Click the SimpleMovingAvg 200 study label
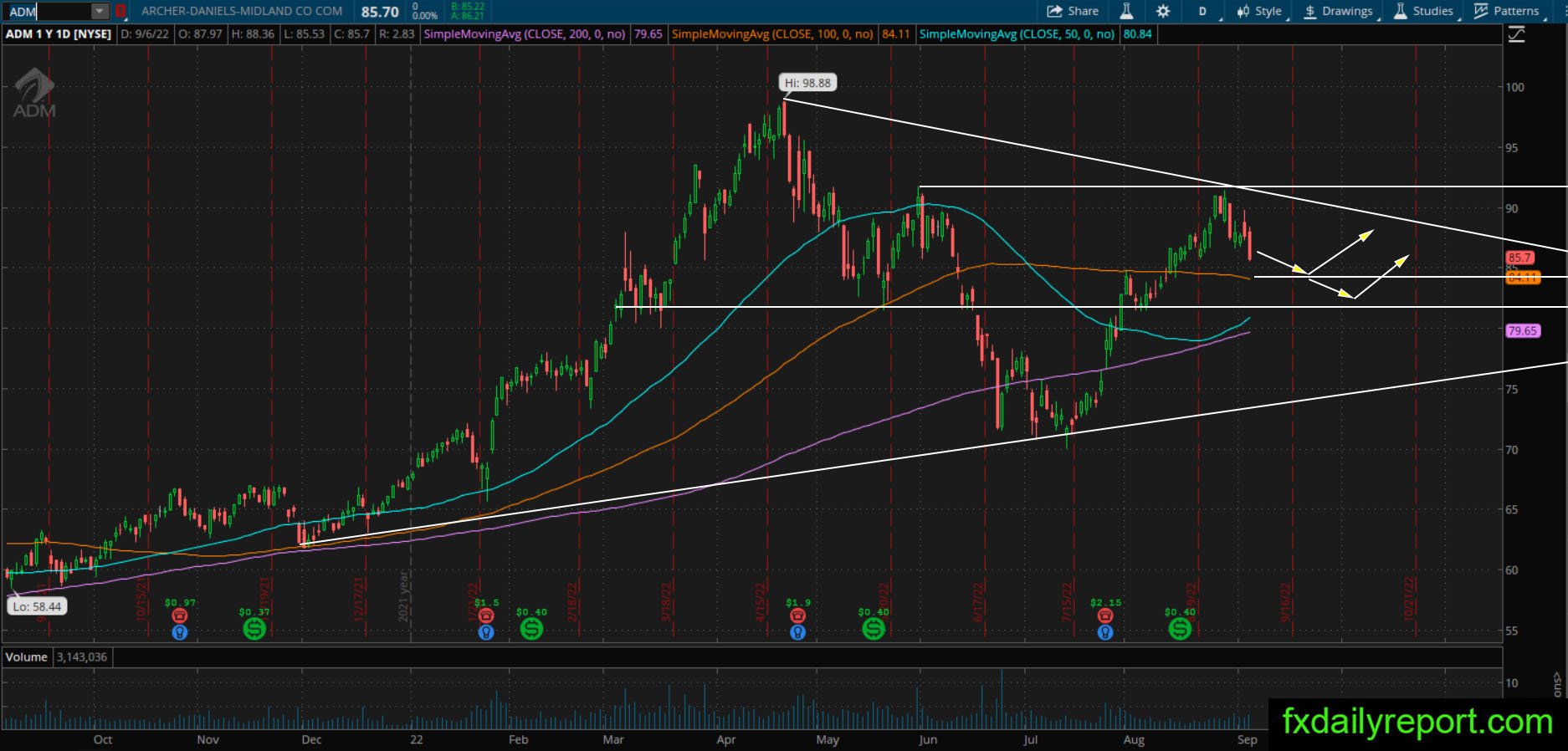 tap(525, 34)
